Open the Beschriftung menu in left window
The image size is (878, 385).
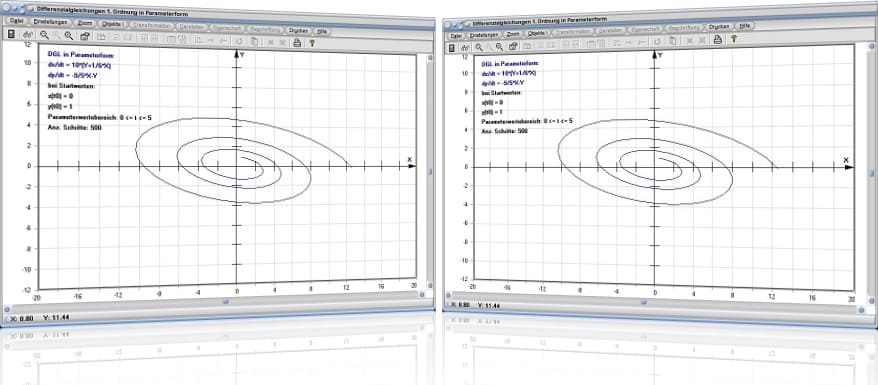(265, 30)
